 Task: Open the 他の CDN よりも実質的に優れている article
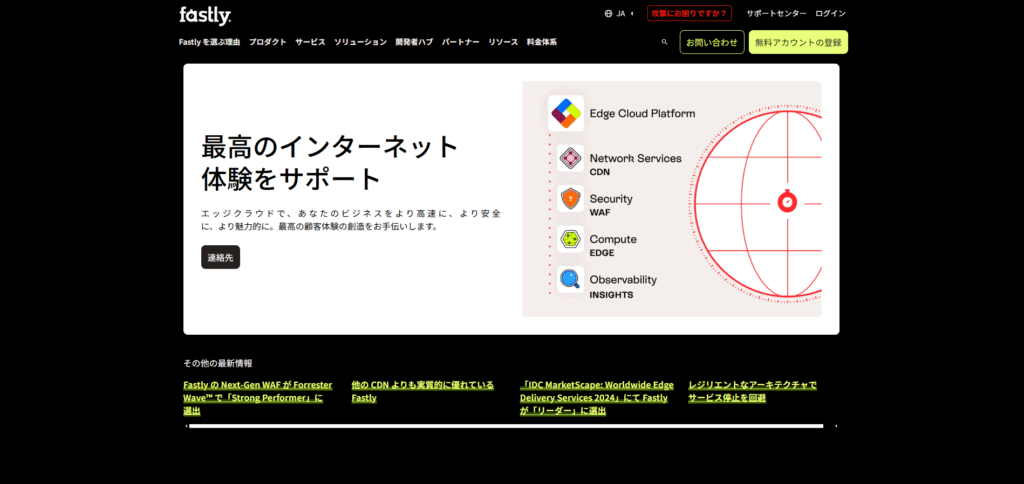point(423,391)
